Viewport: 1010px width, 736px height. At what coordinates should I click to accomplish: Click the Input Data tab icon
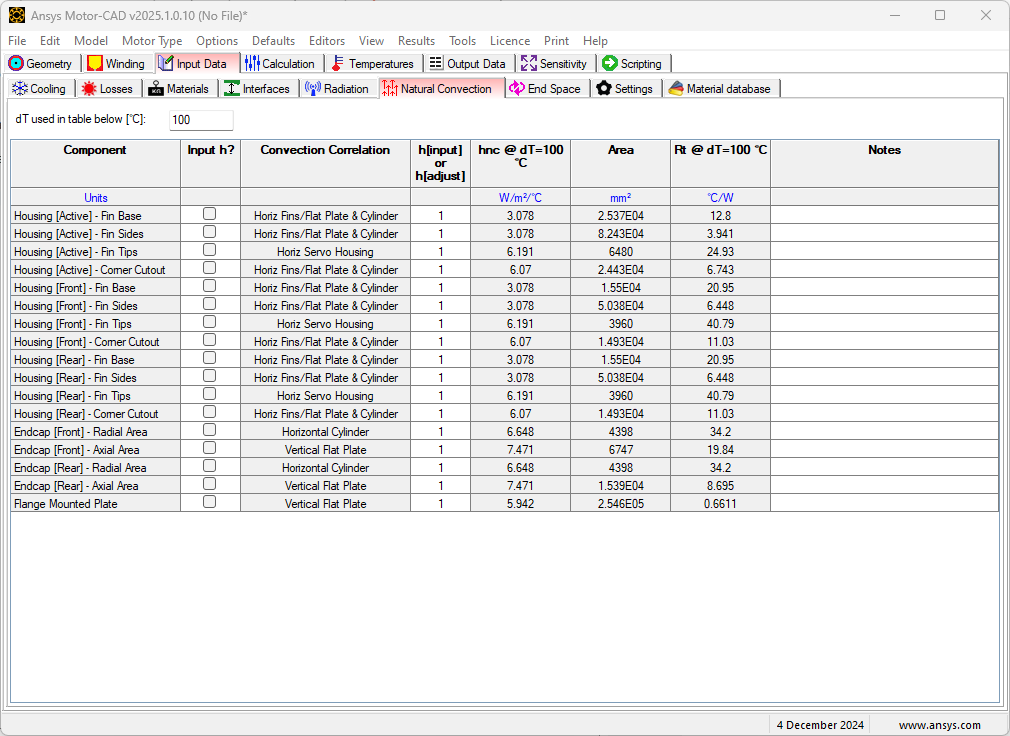tap(166, 63)
